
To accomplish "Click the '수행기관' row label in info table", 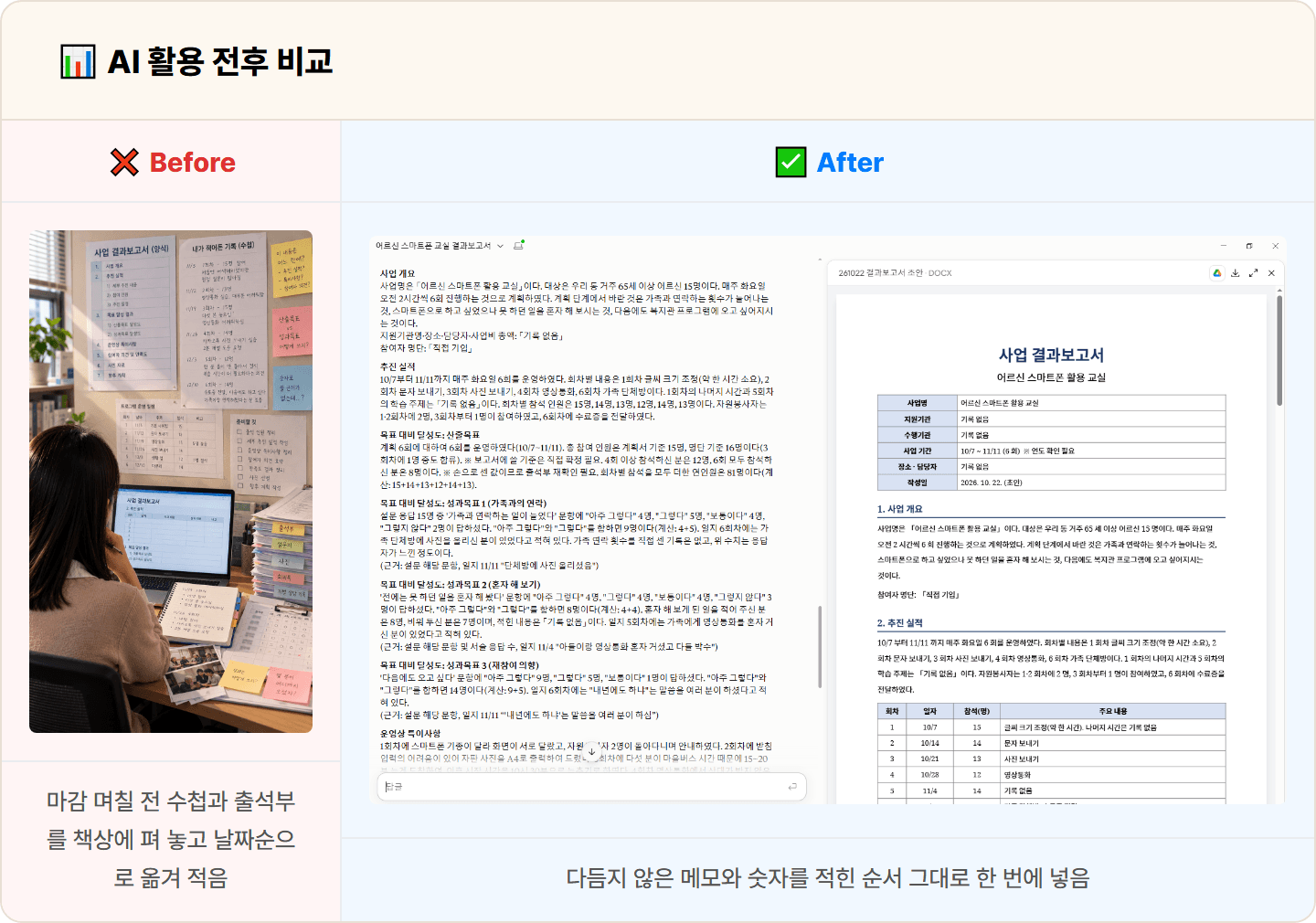I will coord(917,435).
